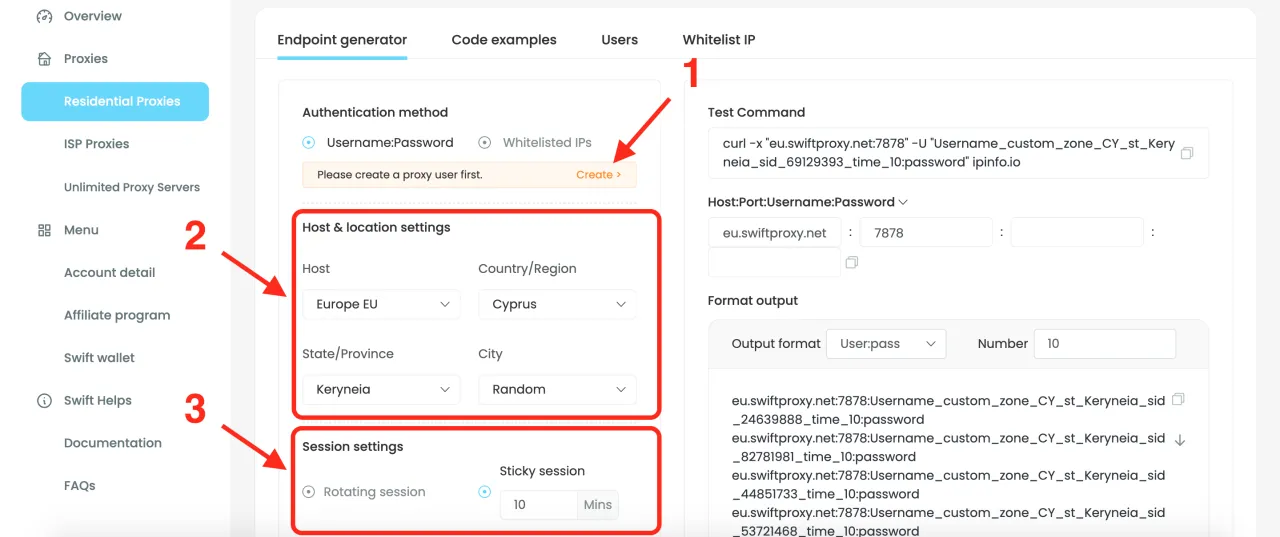Open the Host dropdown showing Europe EU
The image size is (1280, 537).
click(x=381, y=304)
